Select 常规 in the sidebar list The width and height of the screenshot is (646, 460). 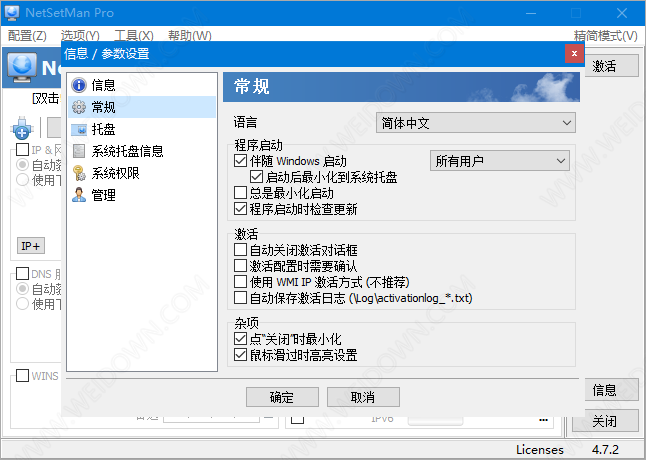pyautogui.click(x=142, y=107)
